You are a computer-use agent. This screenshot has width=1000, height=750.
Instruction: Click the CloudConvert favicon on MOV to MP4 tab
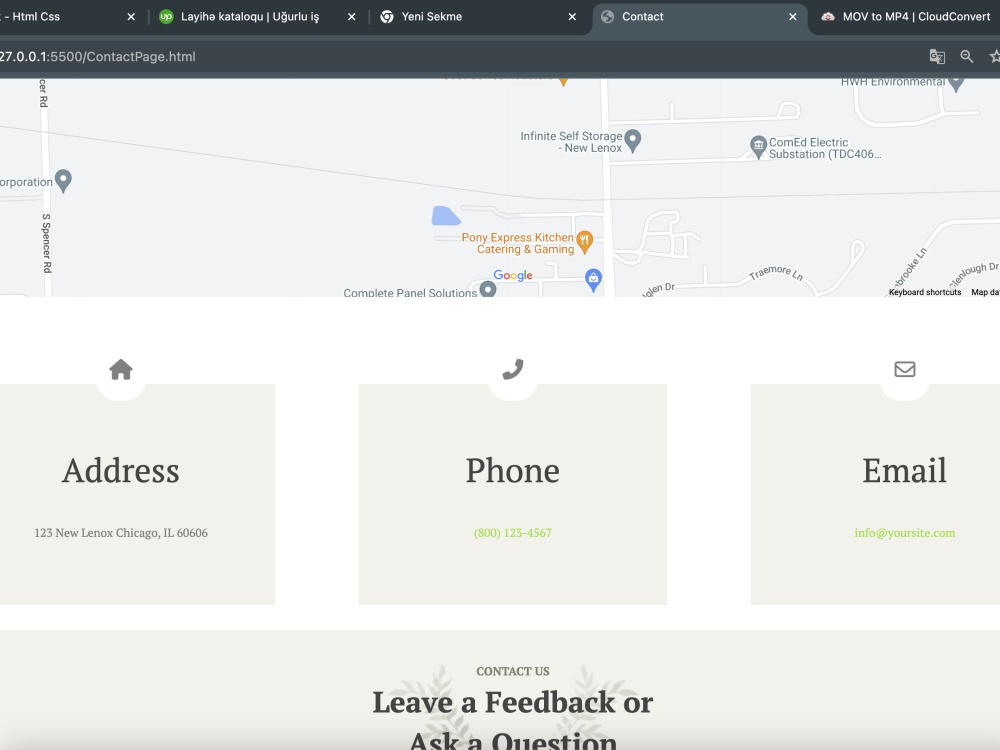point(828,17)
